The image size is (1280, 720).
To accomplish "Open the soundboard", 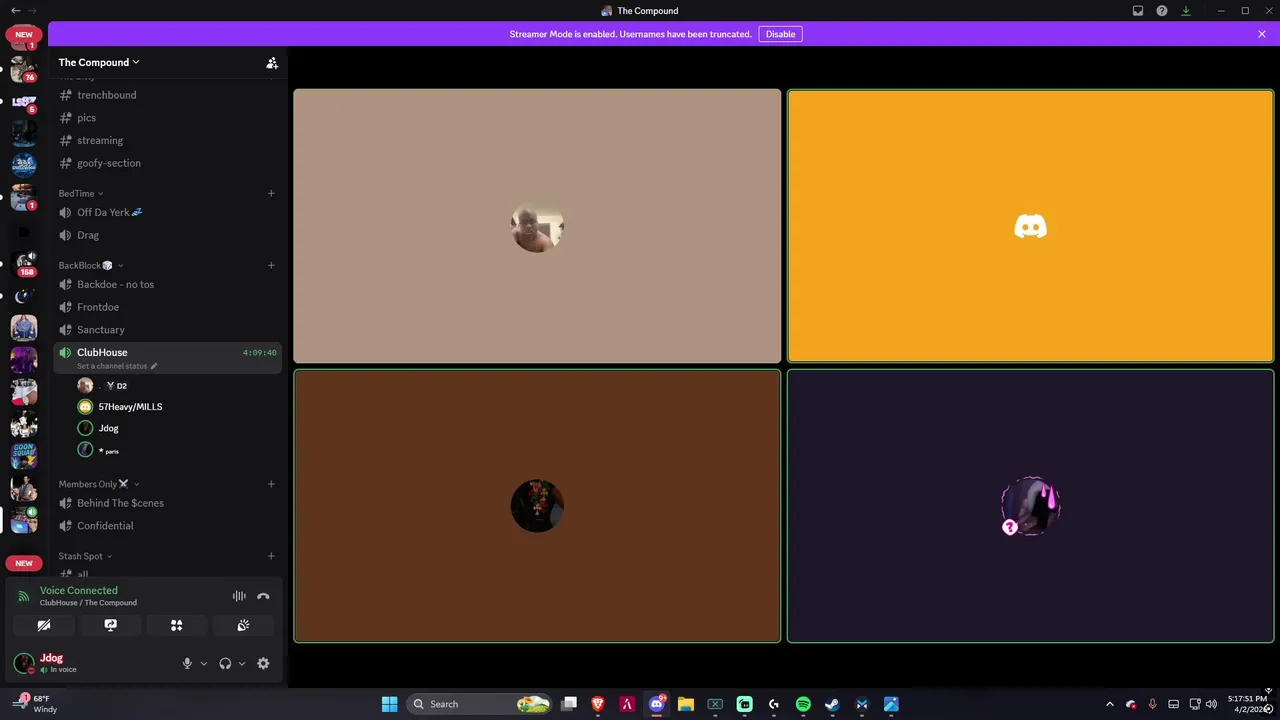I will [243, 625].
